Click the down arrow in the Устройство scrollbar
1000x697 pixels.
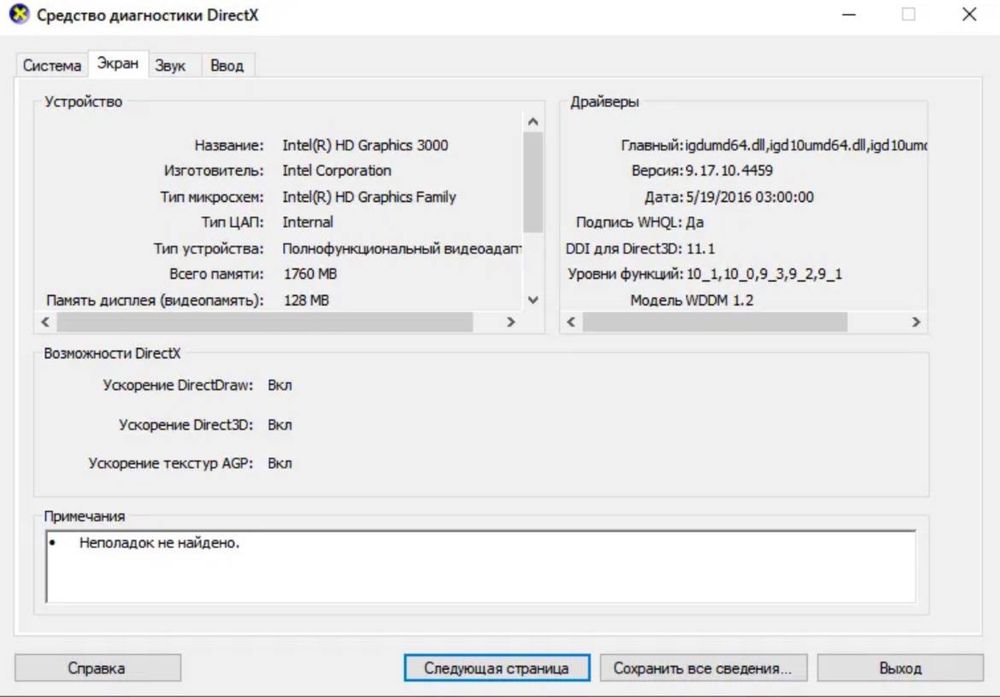point(533,300)
